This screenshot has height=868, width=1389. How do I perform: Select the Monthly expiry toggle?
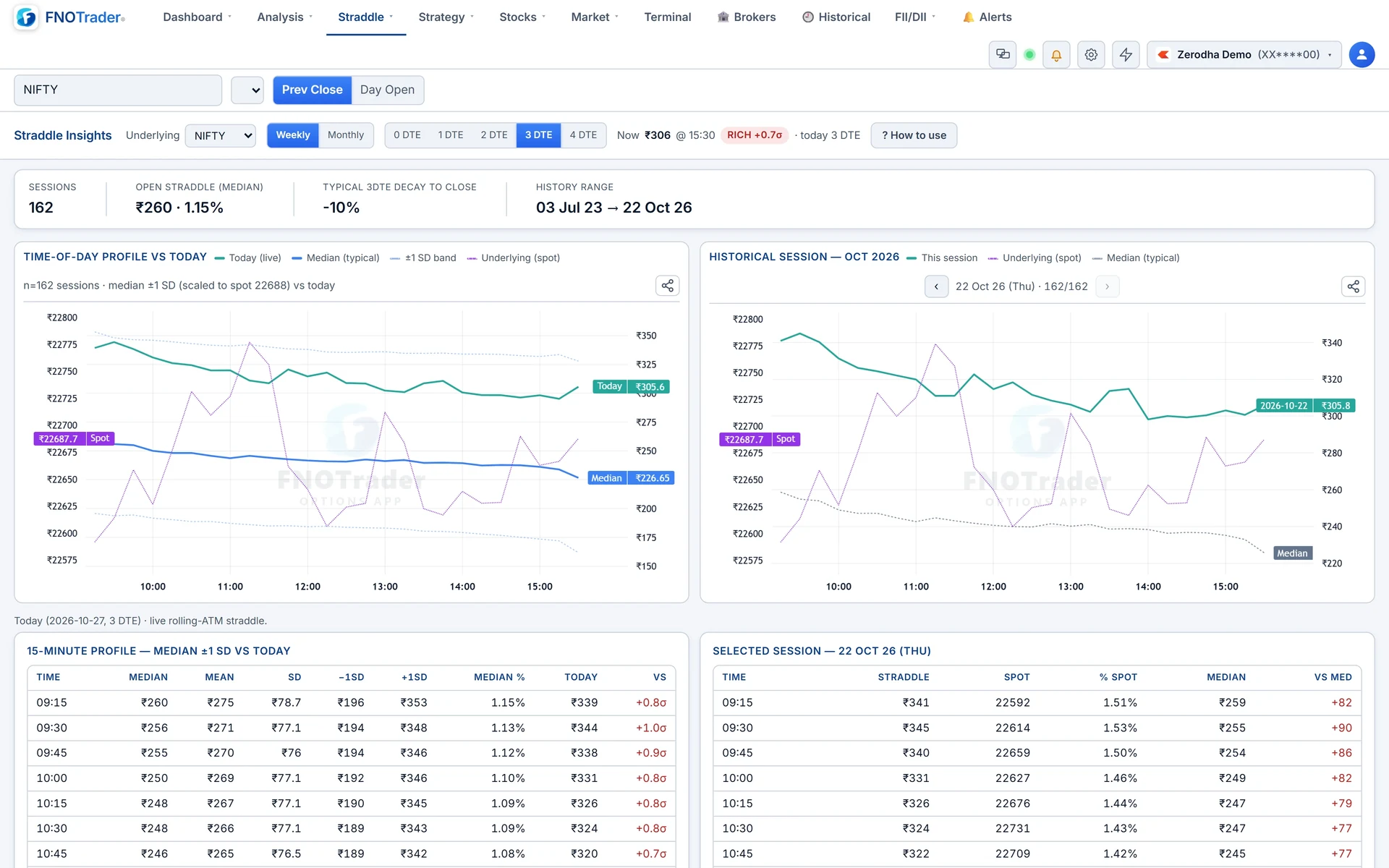coord(346,135)
